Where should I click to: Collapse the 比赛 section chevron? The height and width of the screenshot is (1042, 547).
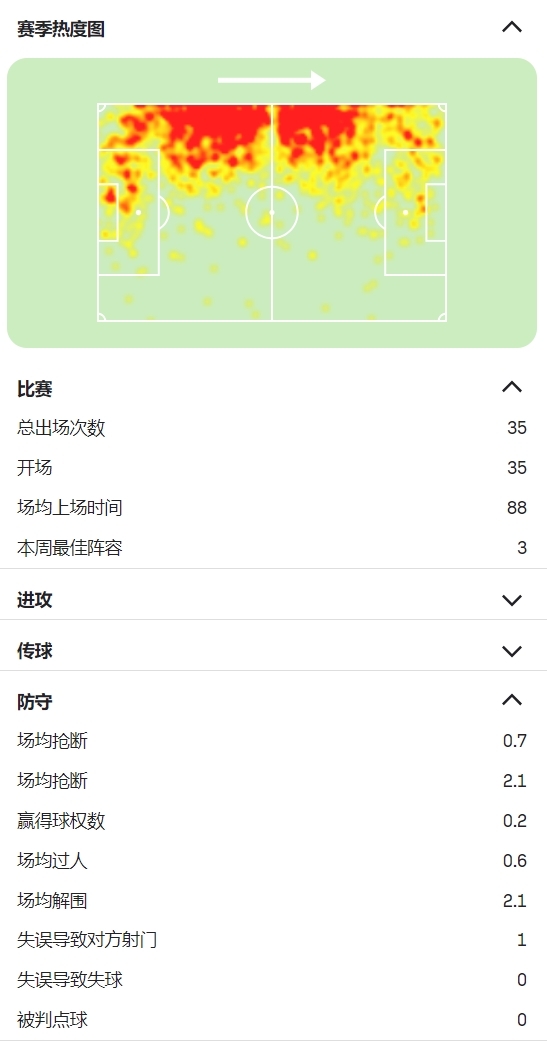pyautogui.click(x=512, y=387)
